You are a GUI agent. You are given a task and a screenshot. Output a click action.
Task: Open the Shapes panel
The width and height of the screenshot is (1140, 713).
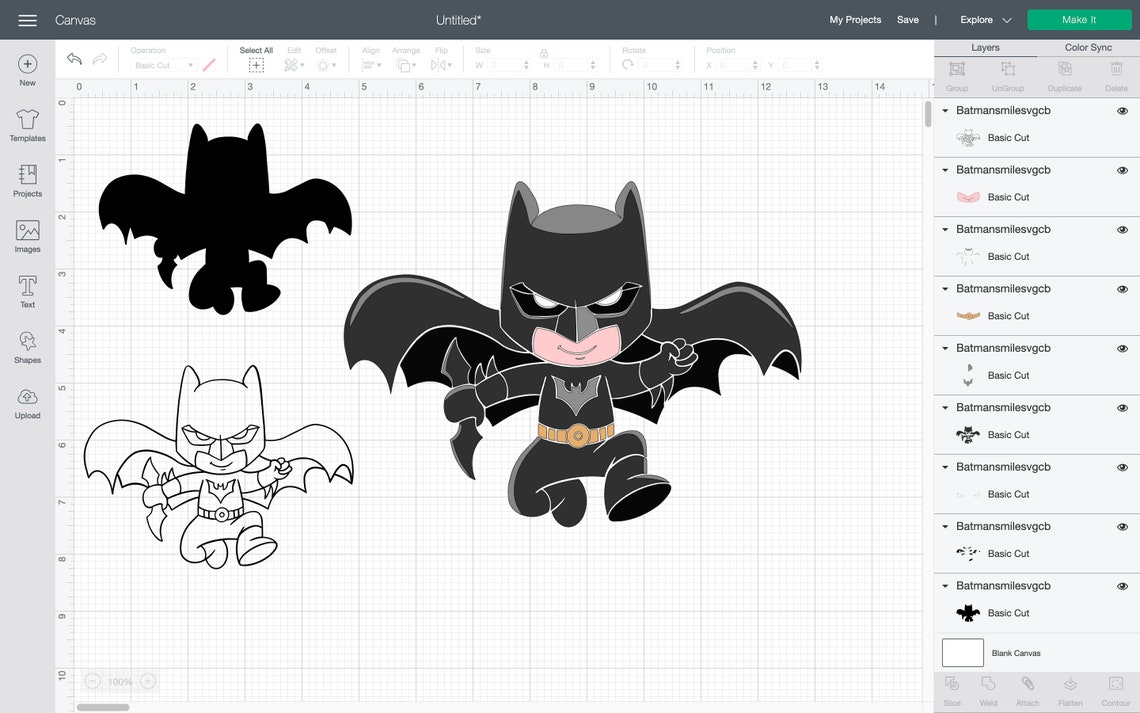27,347
